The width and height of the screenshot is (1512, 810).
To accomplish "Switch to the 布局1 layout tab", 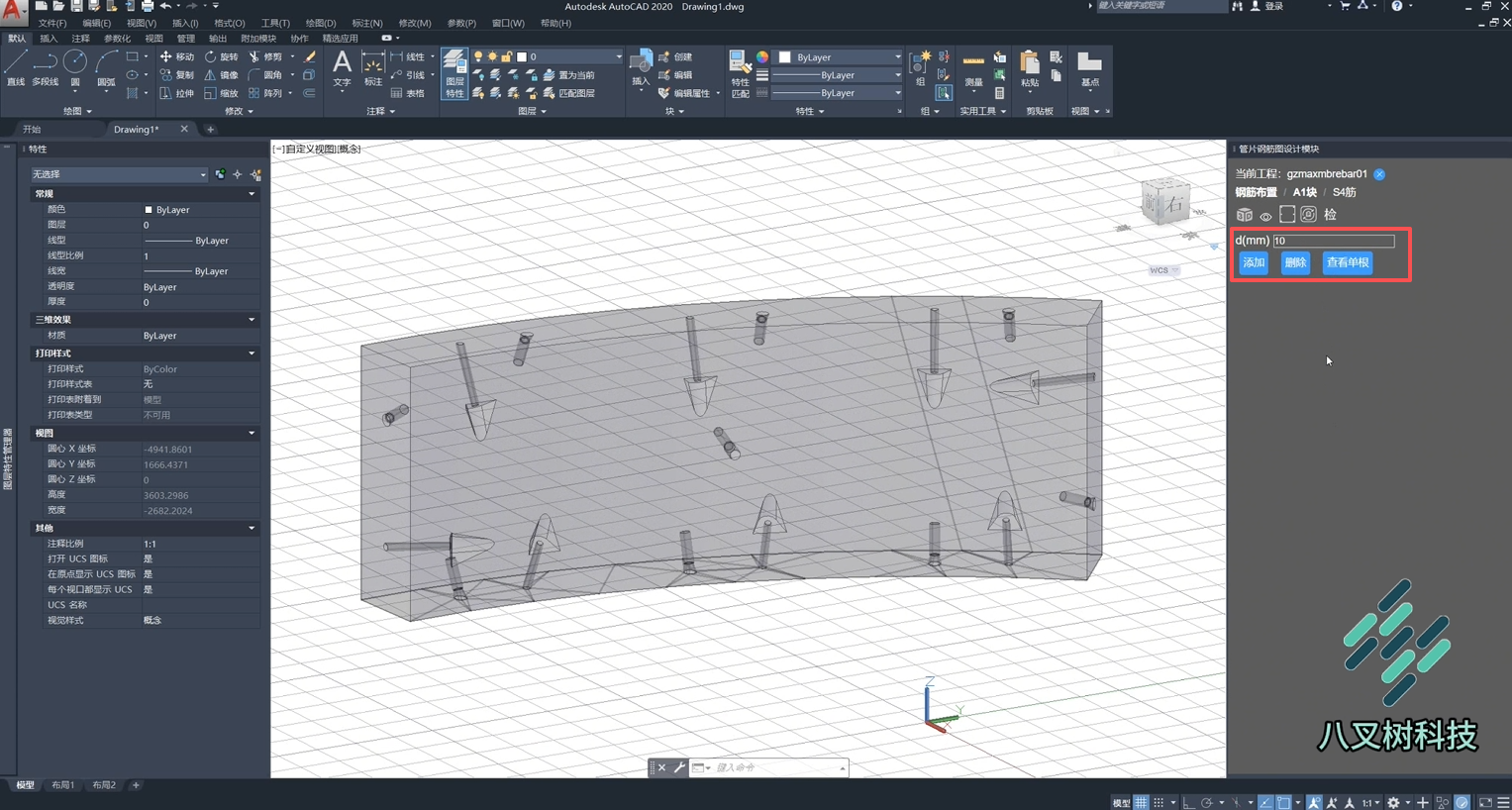I will pyautogui.click(x=63, y=785).
